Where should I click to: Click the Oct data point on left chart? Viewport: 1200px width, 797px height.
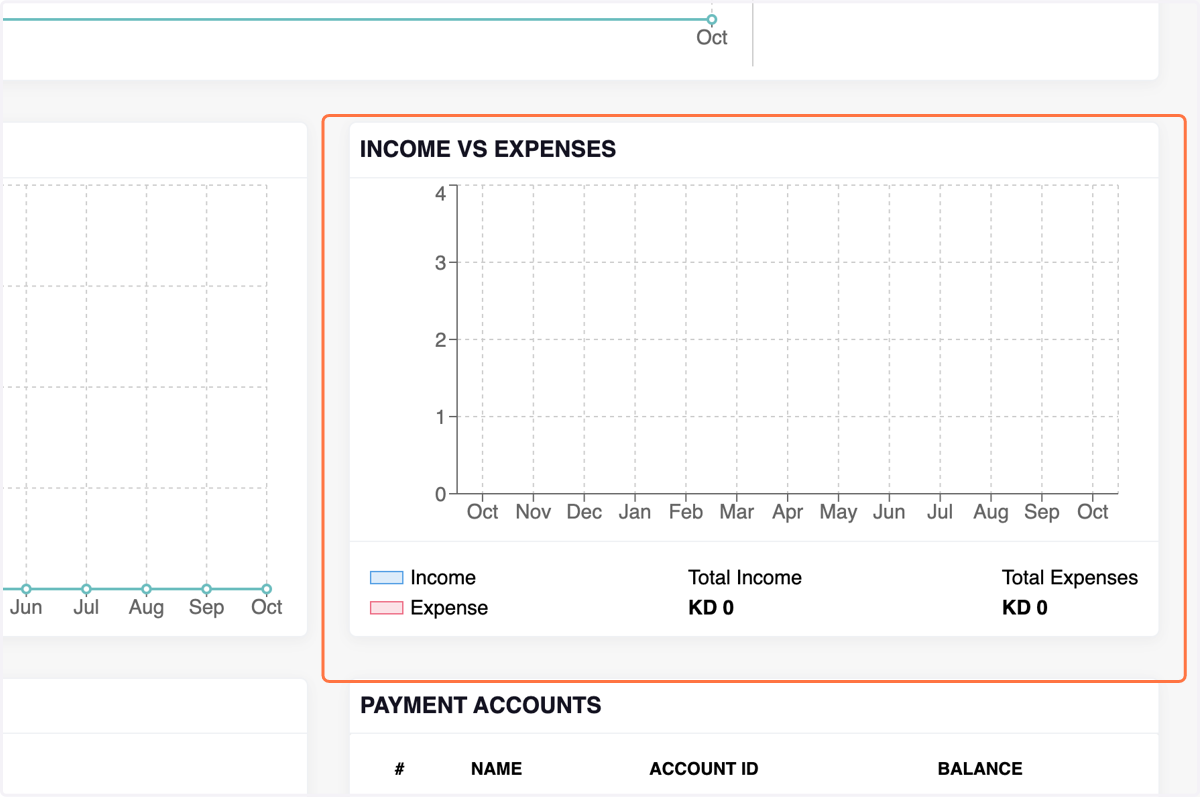[x=266, y=589]
